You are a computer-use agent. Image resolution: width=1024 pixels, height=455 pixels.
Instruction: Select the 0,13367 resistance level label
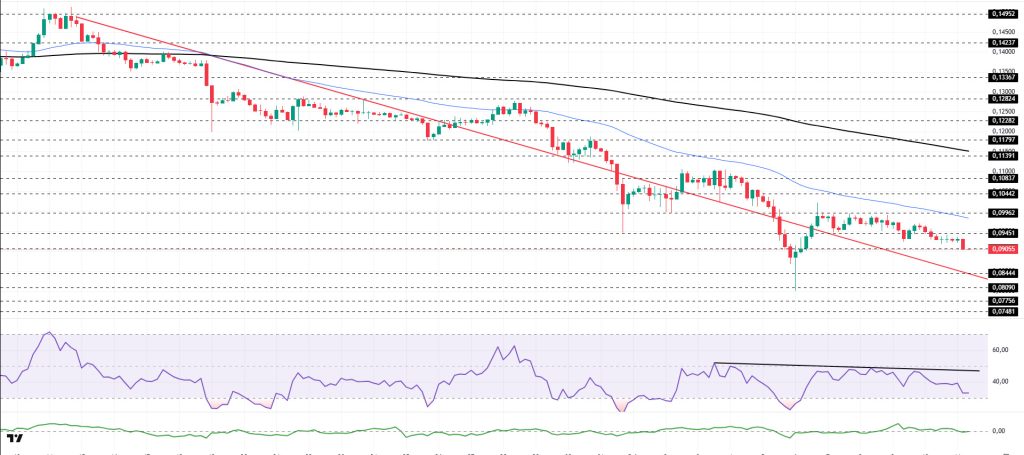1003,76
